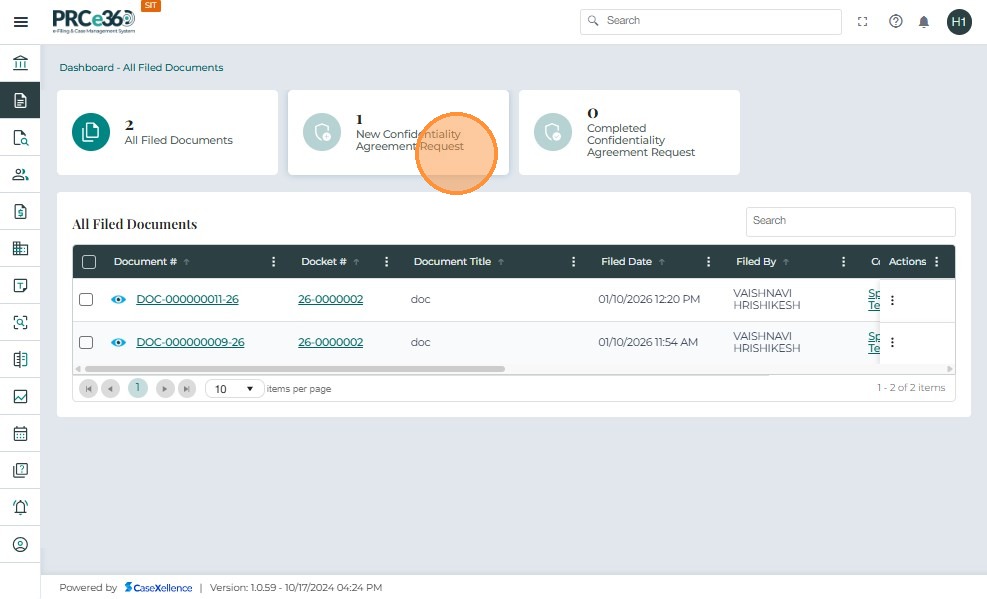The height and width of the screenshot is (599, 987).
Task: Check the DOC-000000009-26 row checkbox
Action: coord(86,342)
